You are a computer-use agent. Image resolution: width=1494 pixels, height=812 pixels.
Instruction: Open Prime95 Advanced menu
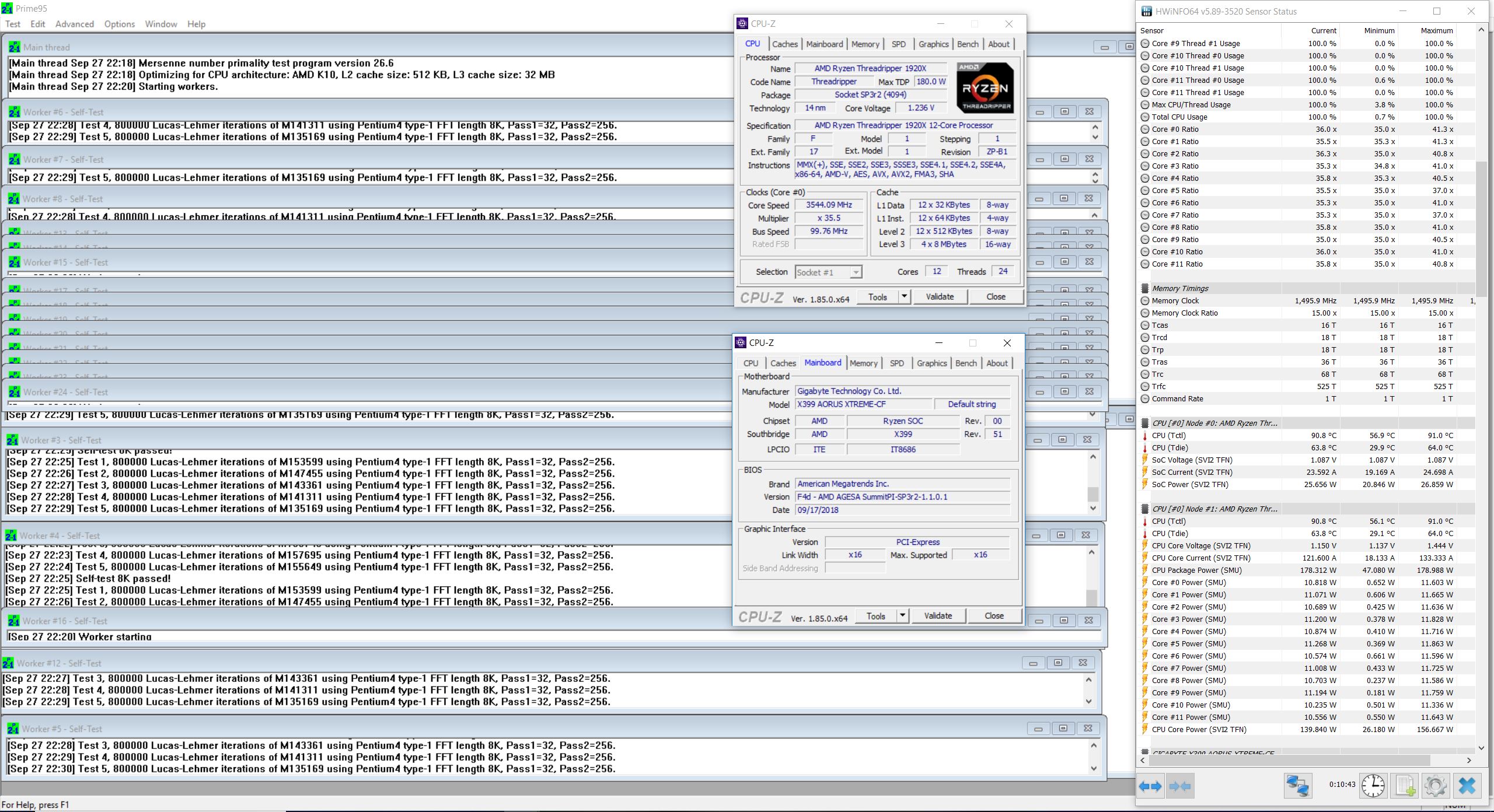(75, 24)
